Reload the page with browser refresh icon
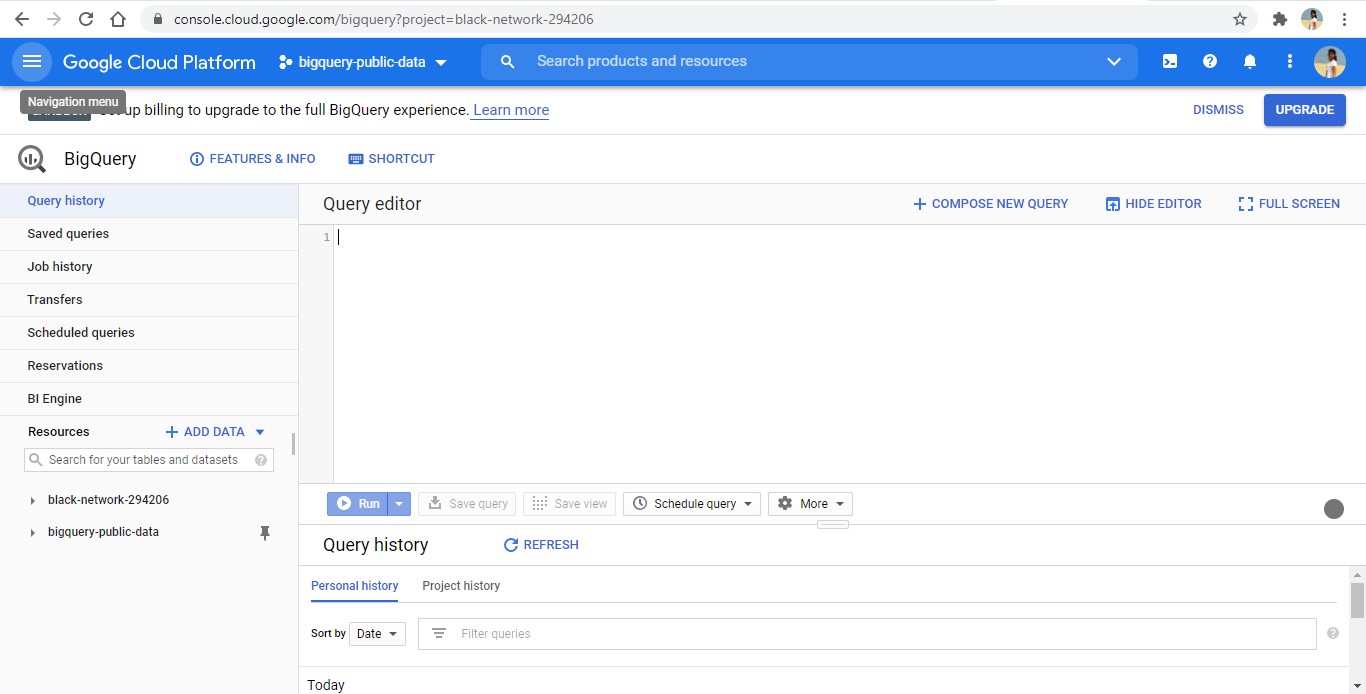The height and width of the screenshot is (694, 1366). 86,19
